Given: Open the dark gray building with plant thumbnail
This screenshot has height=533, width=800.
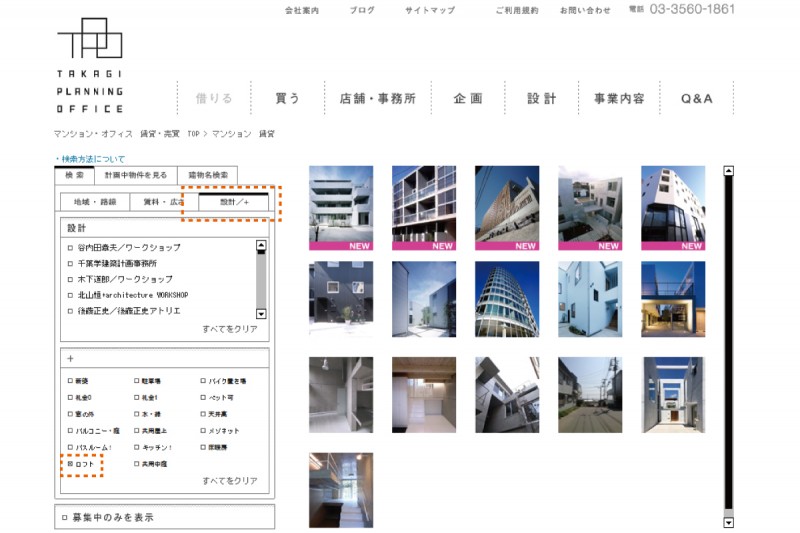Looking at the screenshot, I should [x=341, y=299].
